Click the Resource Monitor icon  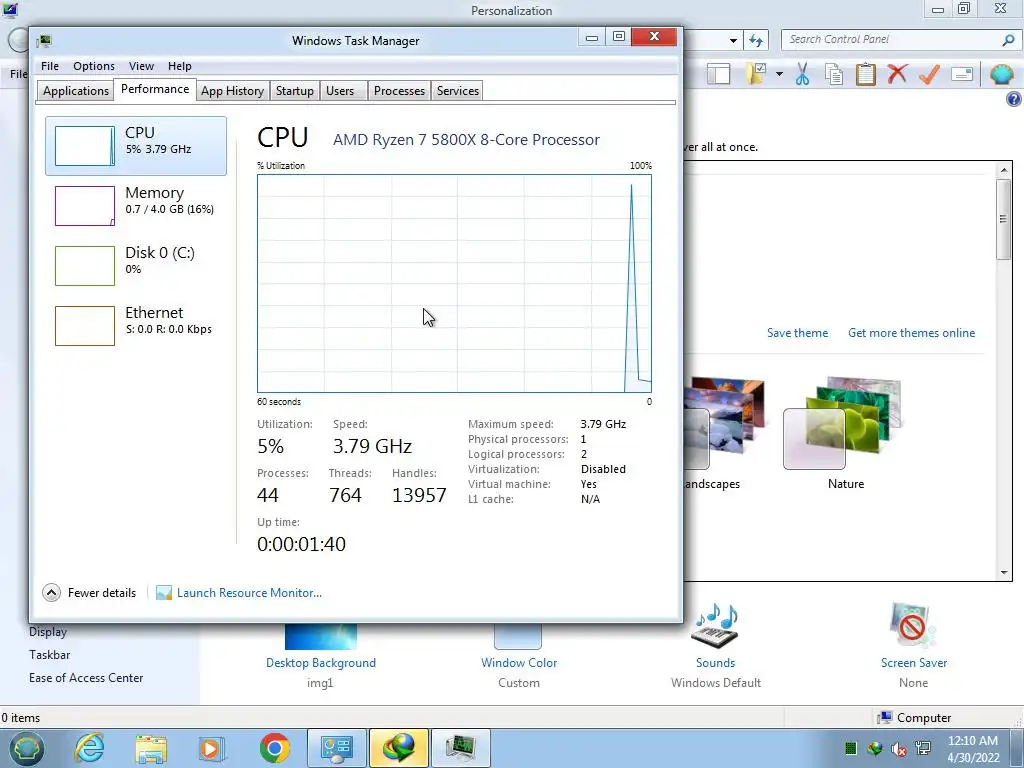[x=164, y=592]
